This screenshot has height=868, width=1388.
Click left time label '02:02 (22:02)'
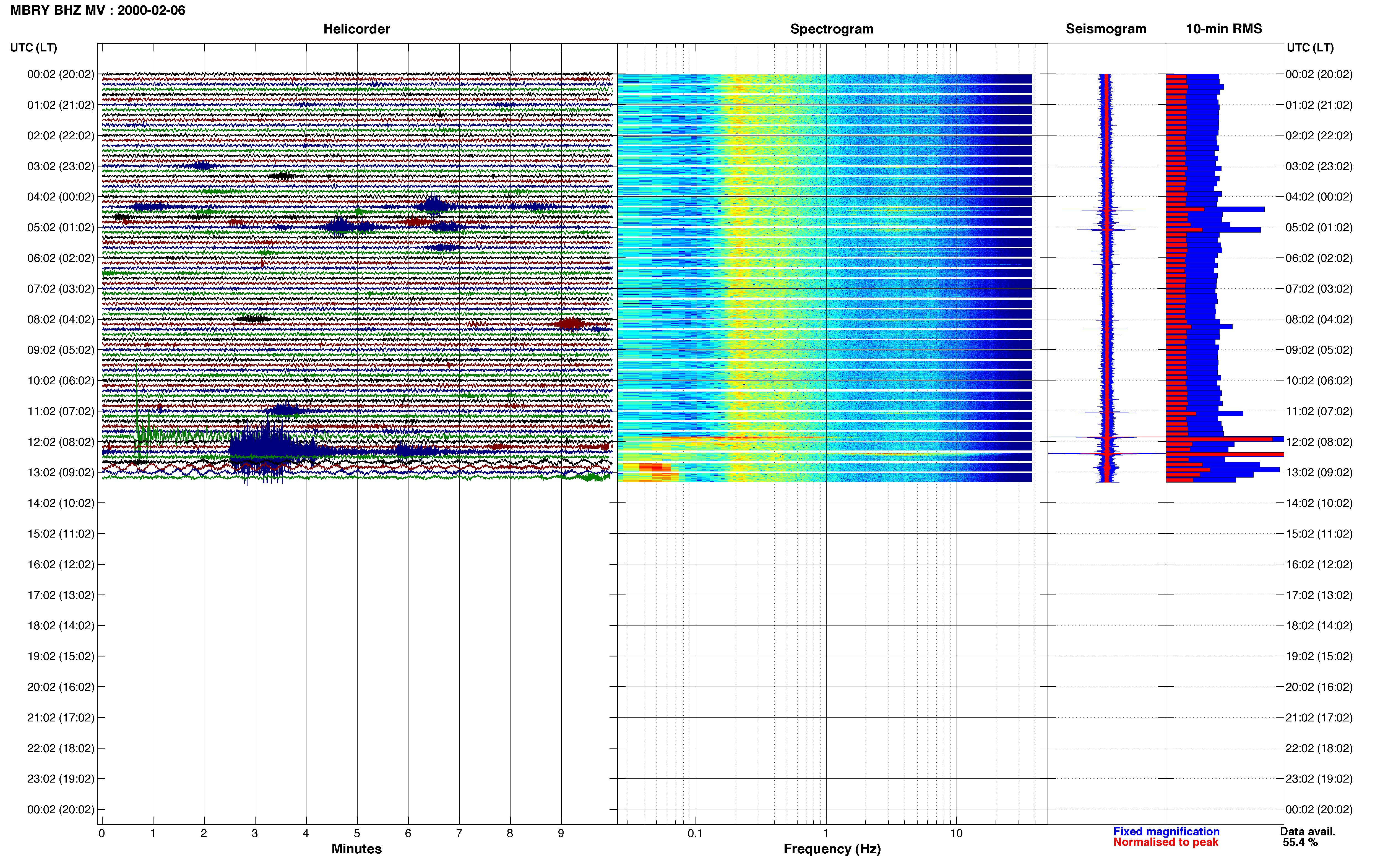point(60,135)
